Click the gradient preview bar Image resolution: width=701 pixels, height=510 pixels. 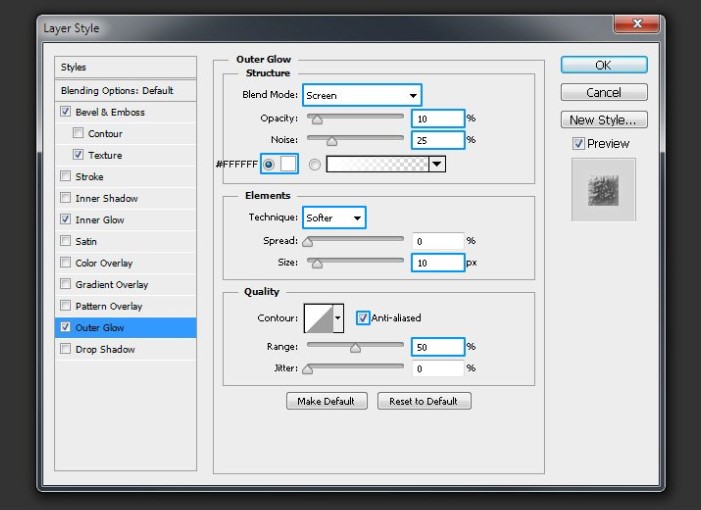point(377,164)
